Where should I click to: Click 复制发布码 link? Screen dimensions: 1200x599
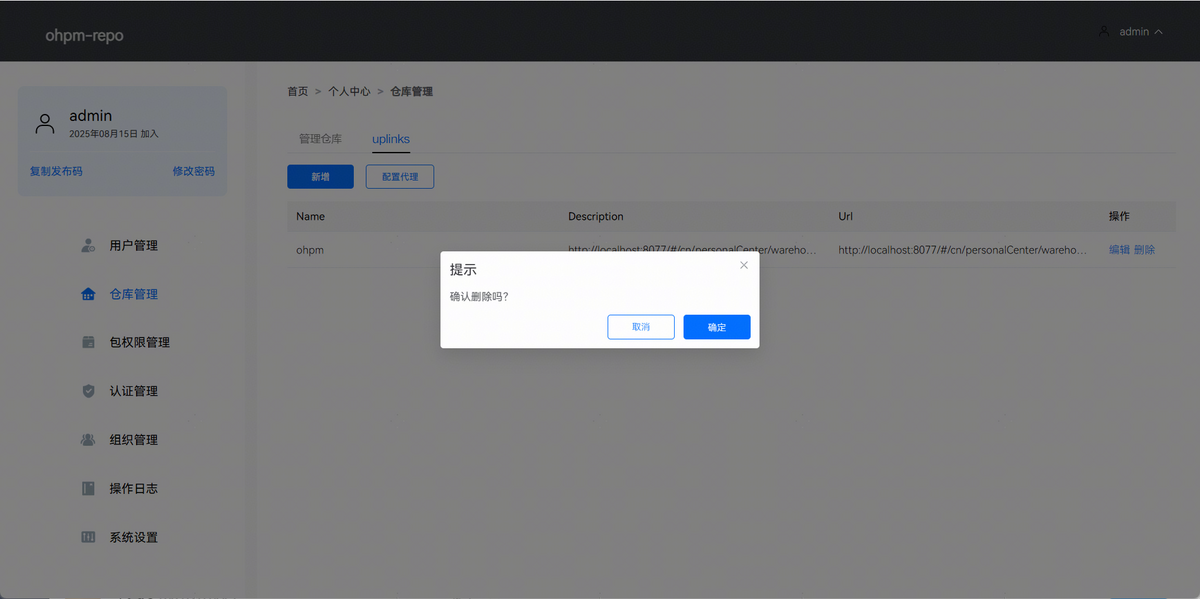(56, 171)
